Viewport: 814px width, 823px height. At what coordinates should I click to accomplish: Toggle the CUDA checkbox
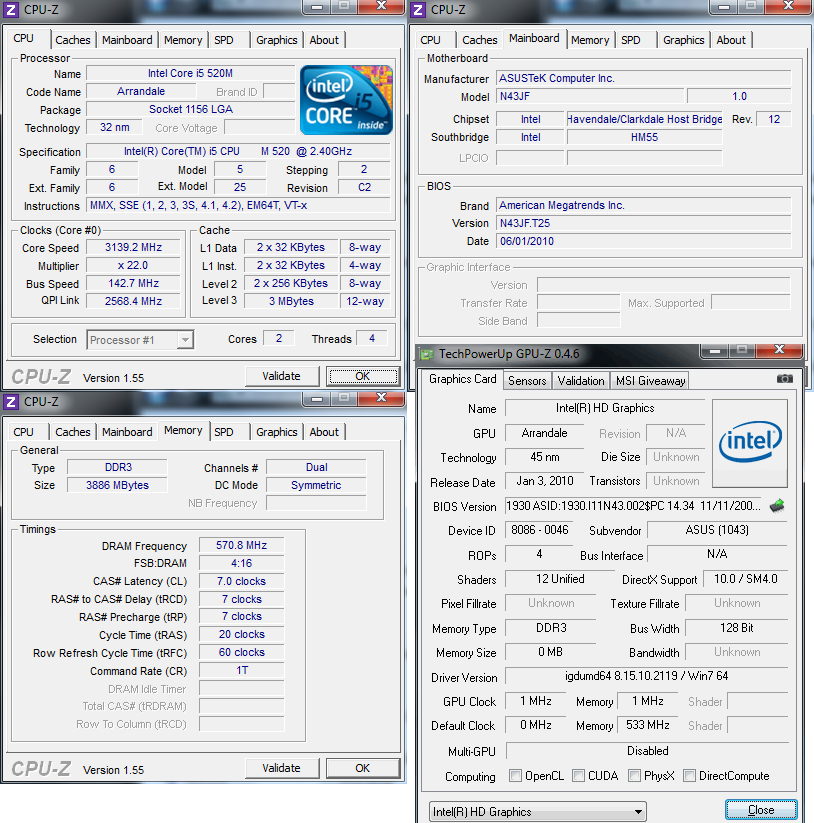(x=578, y=776)
